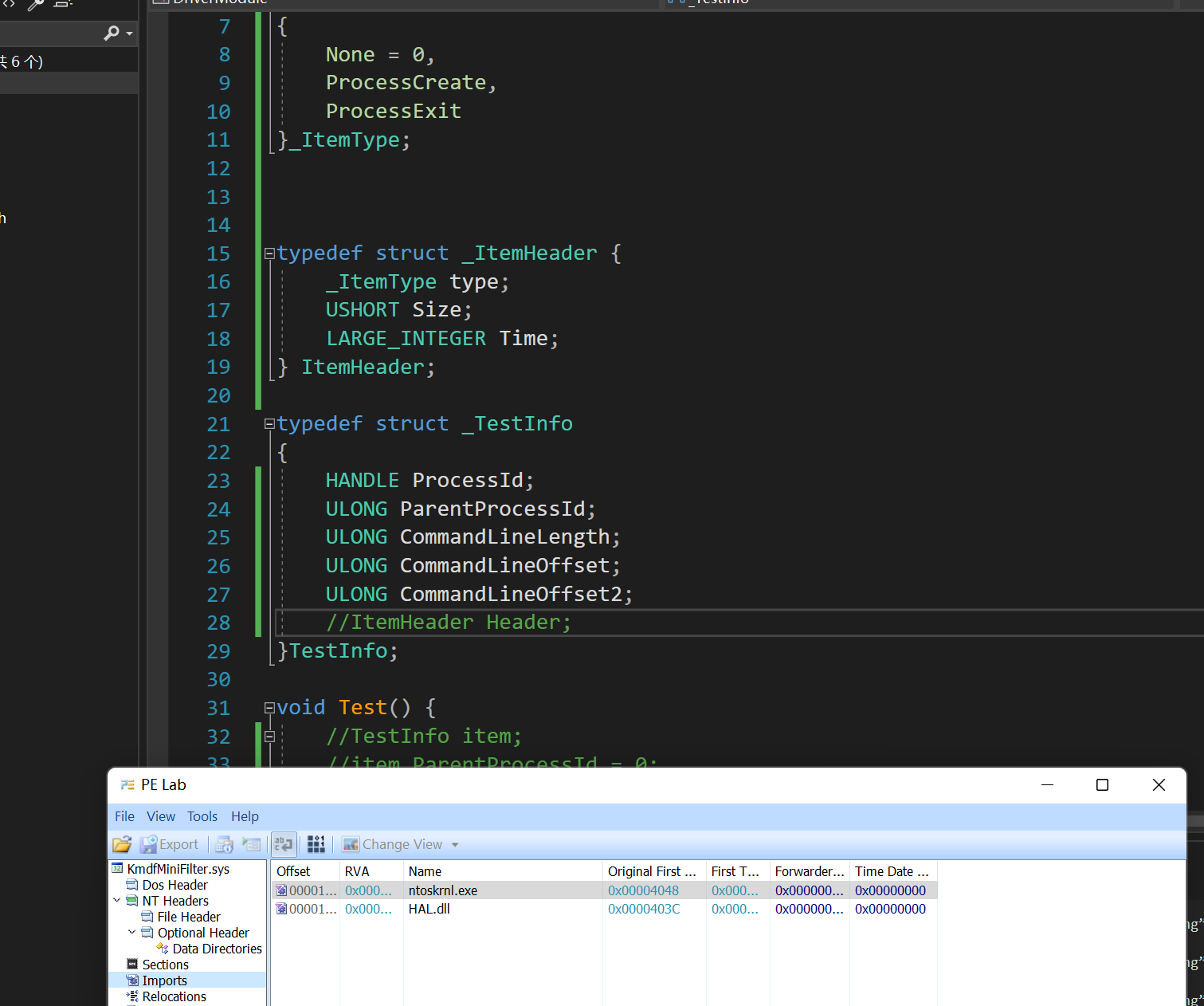Screen dimensions: 1204x1006
Task: Select the HAL.dll import row
Action: (x=604, y=909)
